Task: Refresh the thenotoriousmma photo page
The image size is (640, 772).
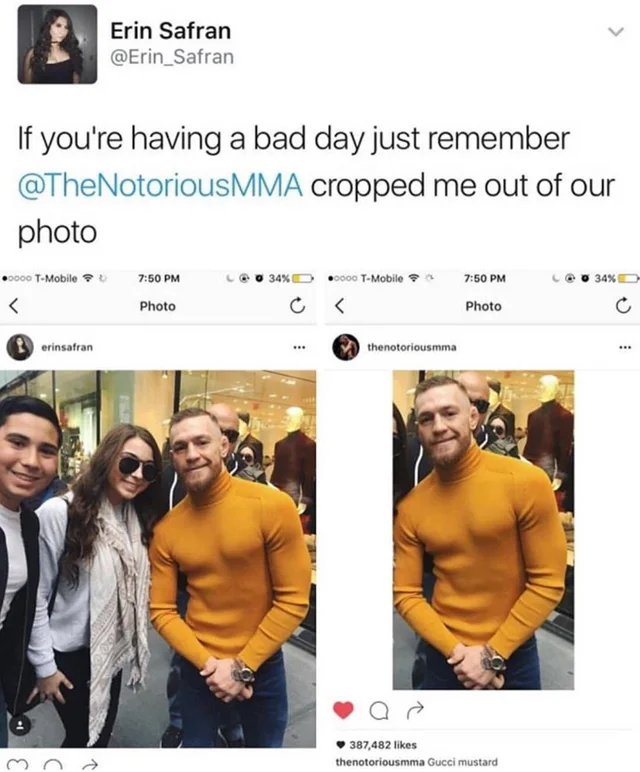Action: pyautogui.click(x=623, y=306)
